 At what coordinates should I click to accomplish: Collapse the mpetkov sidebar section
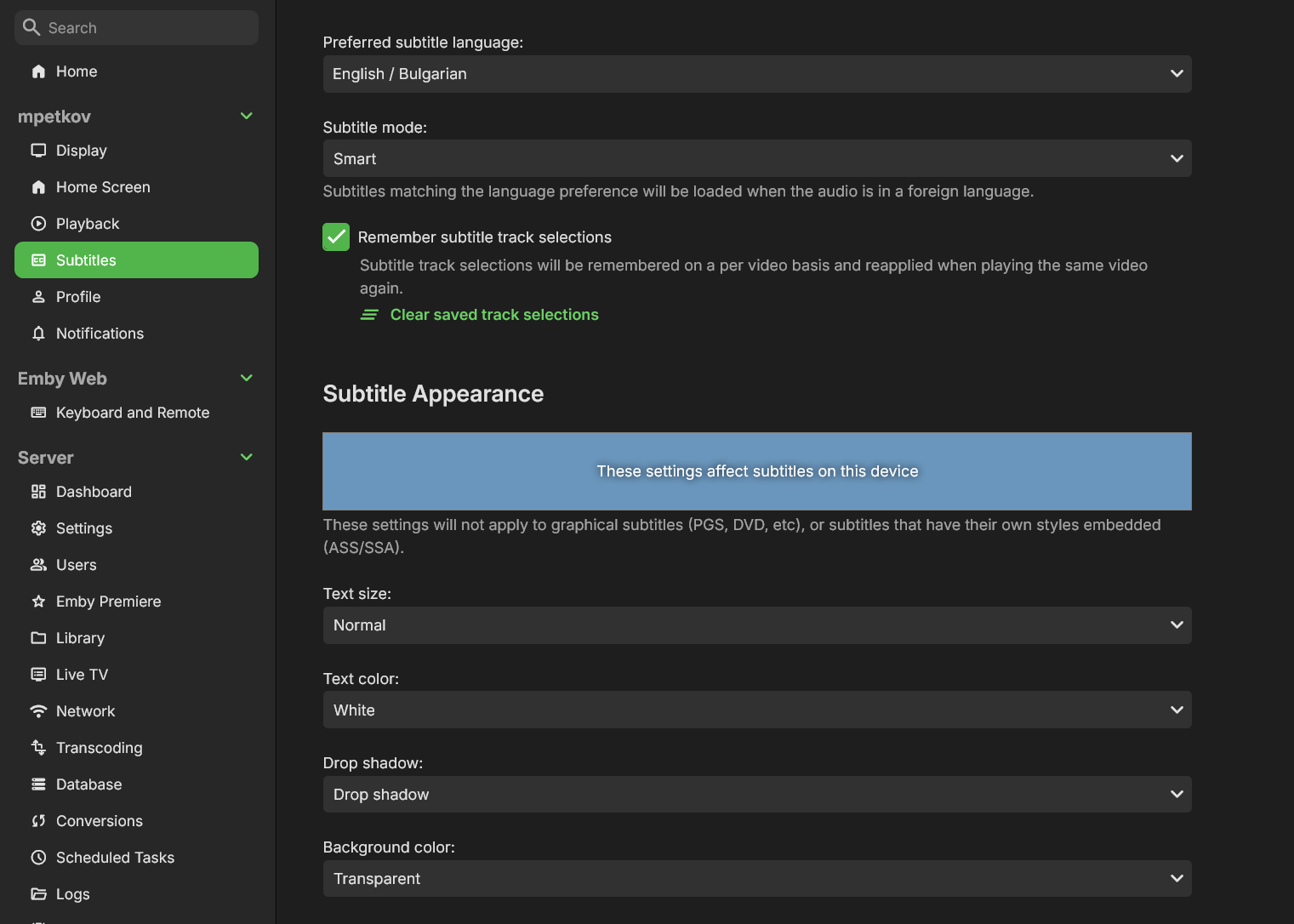247,117
